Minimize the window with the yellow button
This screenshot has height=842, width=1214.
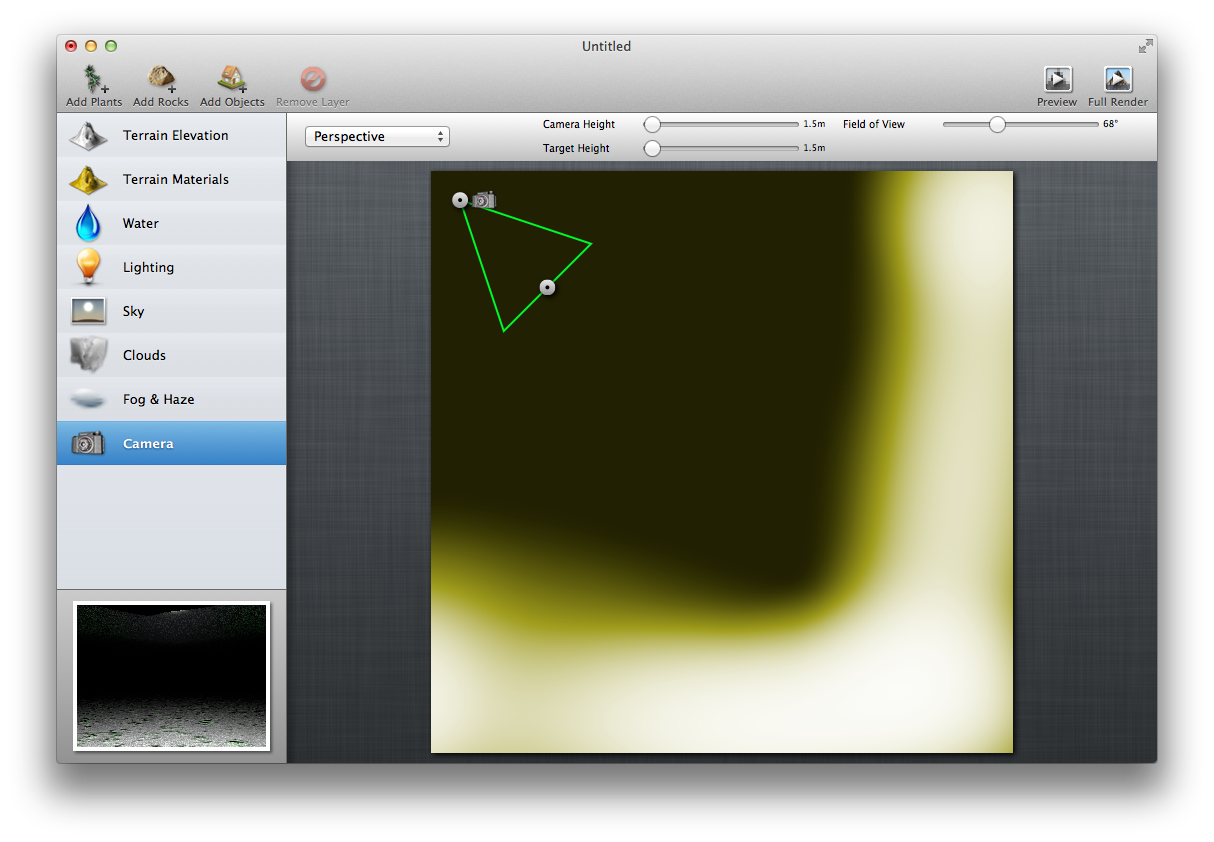click(x=91, y=46)
